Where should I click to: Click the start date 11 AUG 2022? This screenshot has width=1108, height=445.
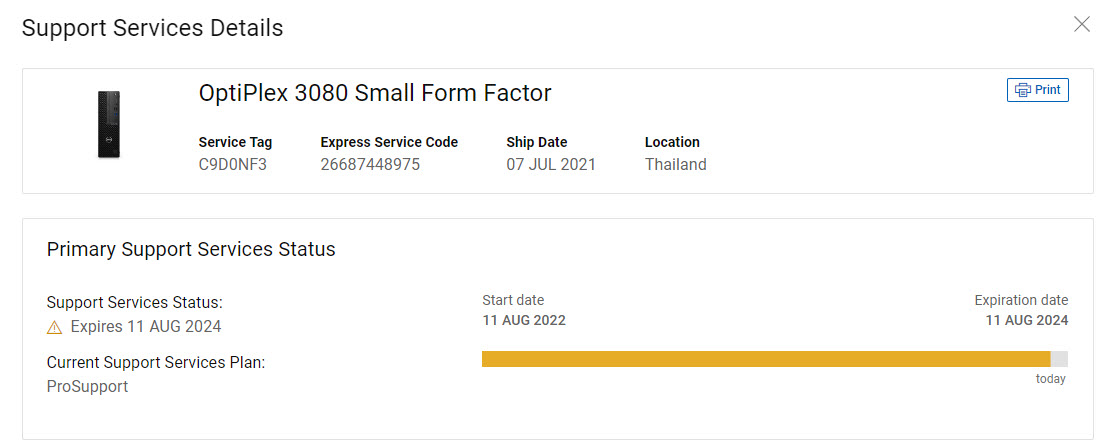coord(523,321)
